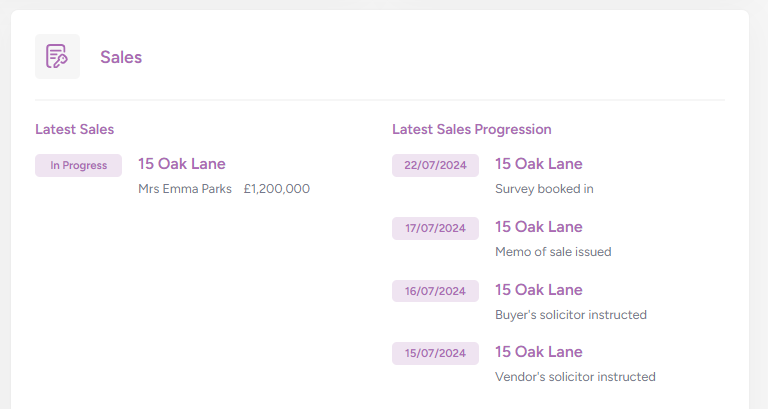Click the Vendor's solicitor instructed note
This screenshot has height=409, width=768.
click(575, 377)
